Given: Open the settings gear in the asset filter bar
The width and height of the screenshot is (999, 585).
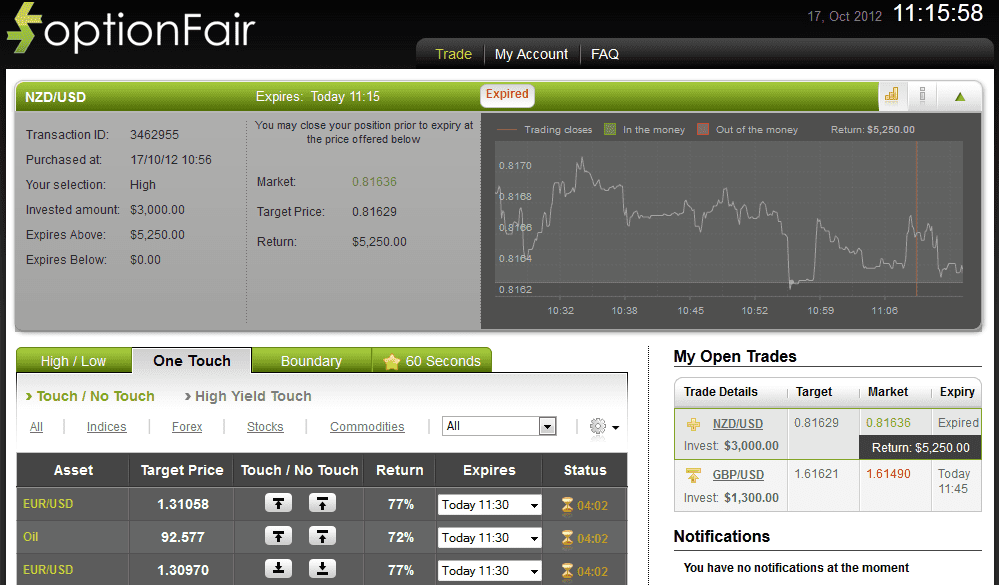Looking at the screenshot, I should (x=597, y=426).
